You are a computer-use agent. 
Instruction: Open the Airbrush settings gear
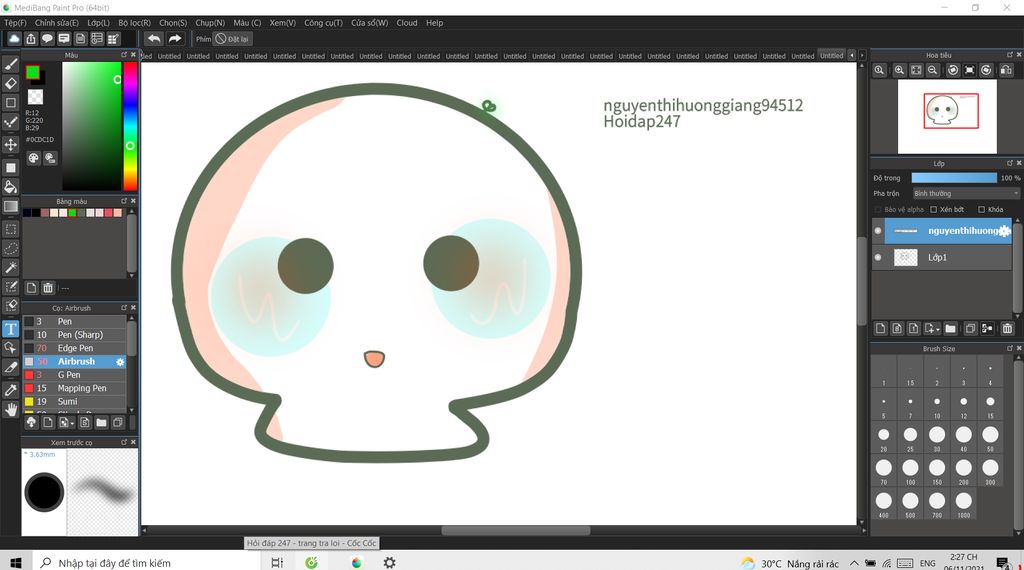(120, 362)
